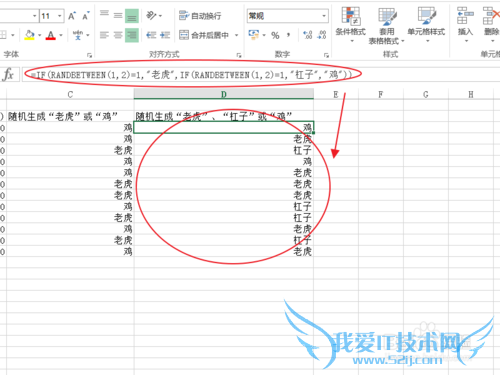500x375 pixels.
Task: Select column D header
Action: pos(224,94)
